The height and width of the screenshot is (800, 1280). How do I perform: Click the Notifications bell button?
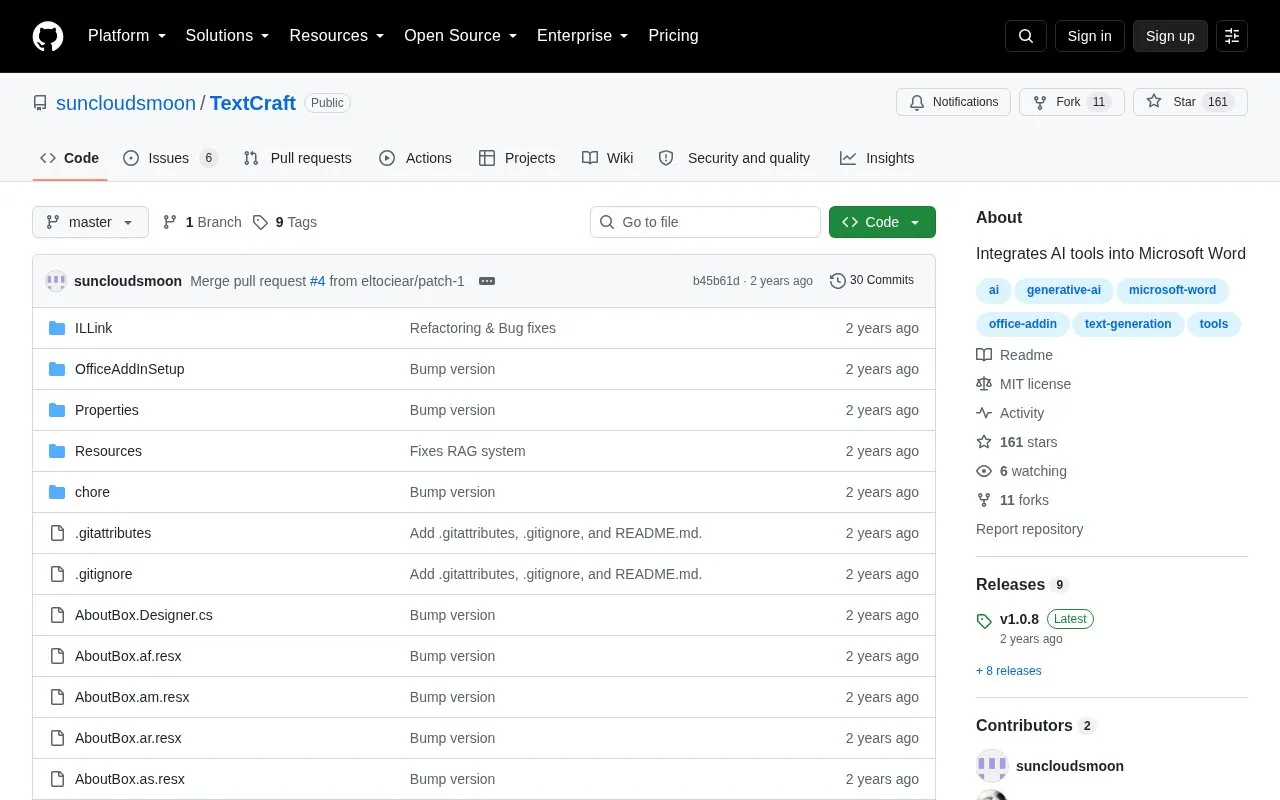(x=954, y=102)
